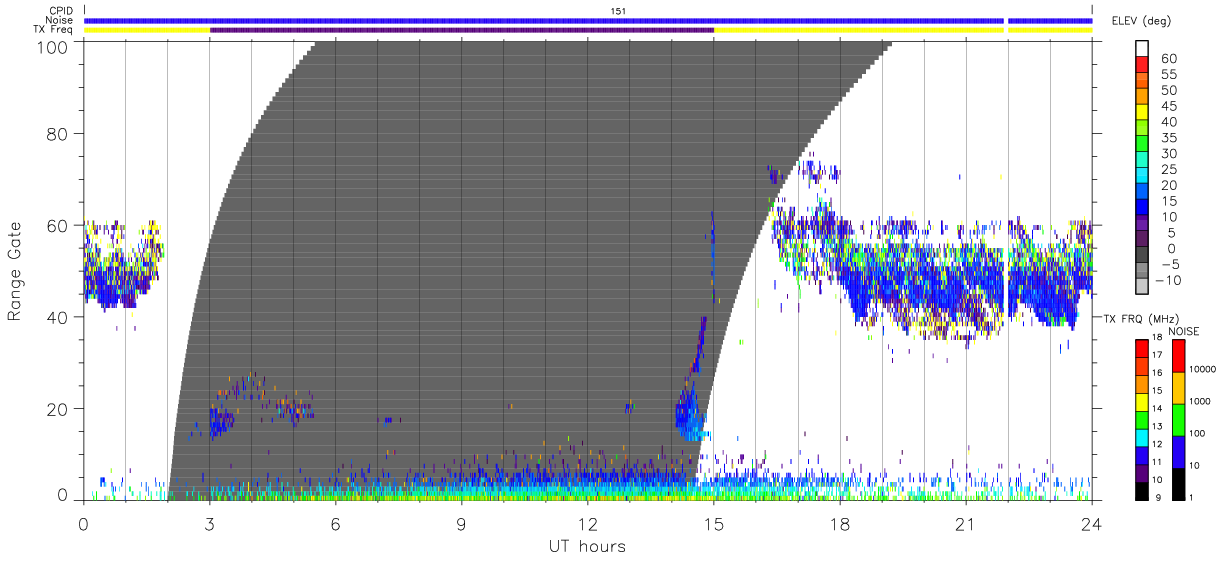Click the yellow 14-15 MHz TX FRQ swatch

1142,402
